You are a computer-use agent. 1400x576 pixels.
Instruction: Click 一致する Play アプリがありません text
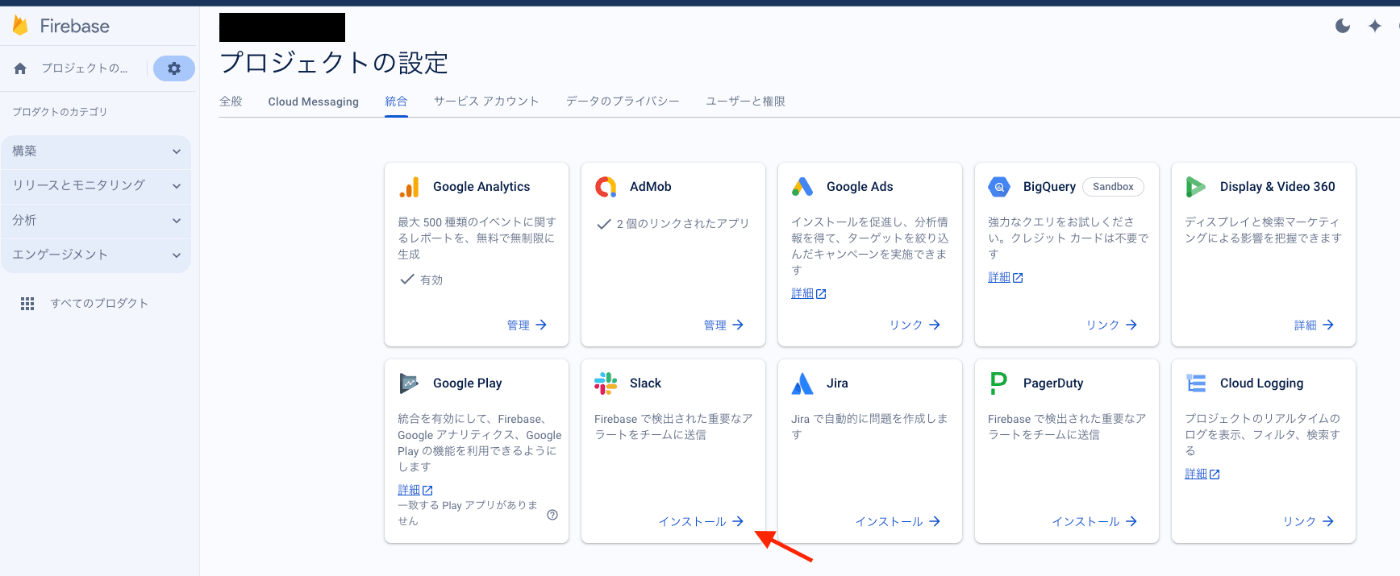[469, 513]
